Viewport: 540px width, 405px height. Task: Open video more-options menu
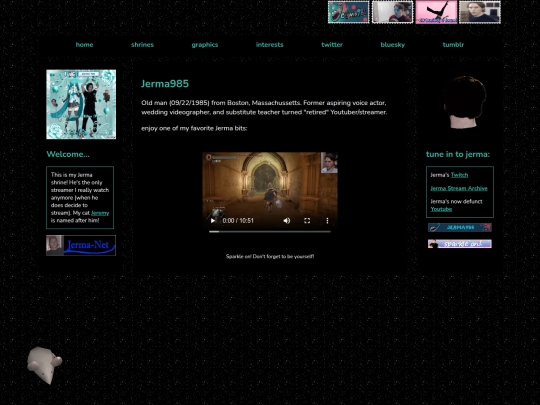tap(327, 220)
